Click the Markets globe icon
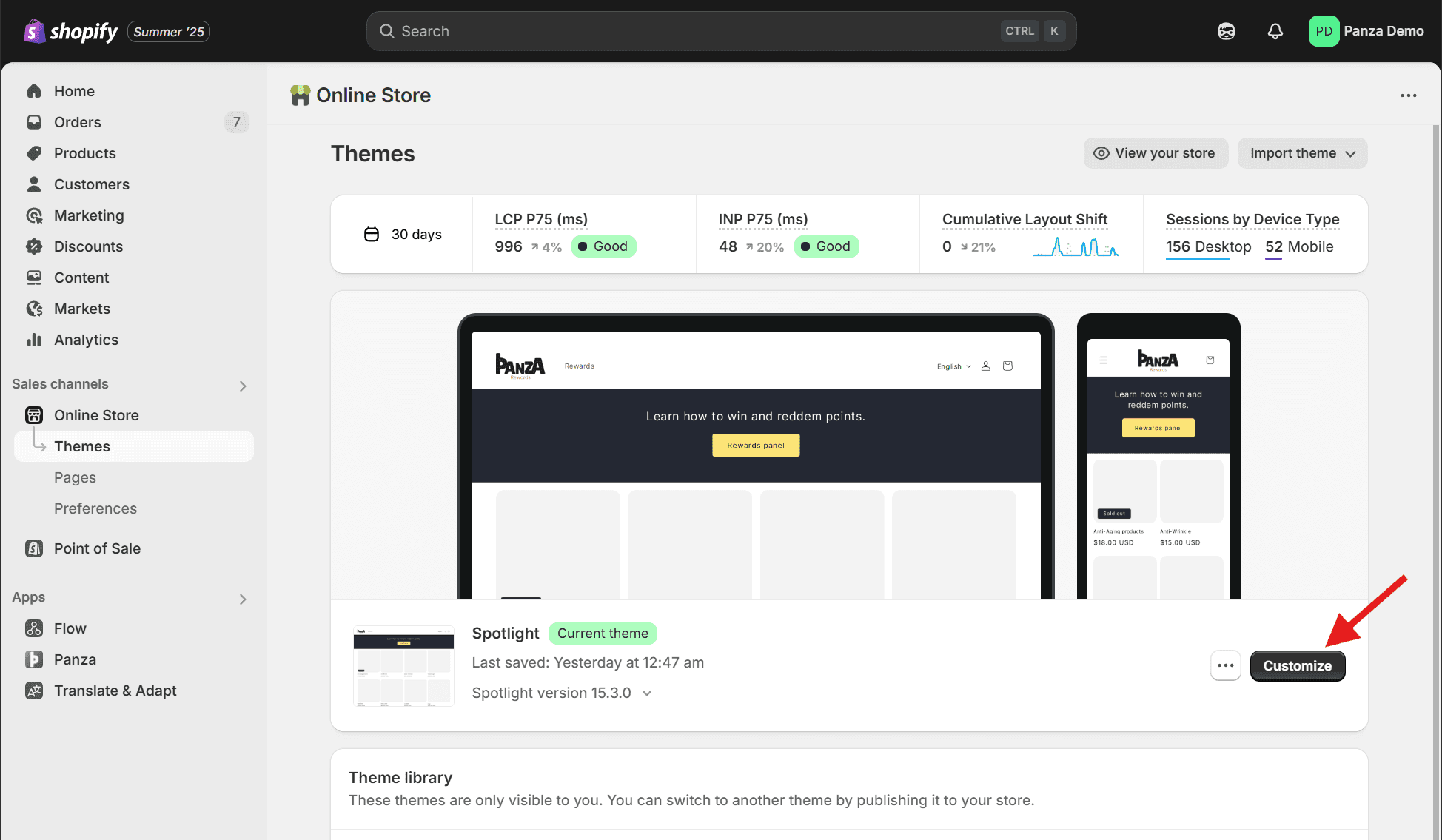Image resolution: width=1442 pixels, height=840 pixels. click(x=34, y=309)
